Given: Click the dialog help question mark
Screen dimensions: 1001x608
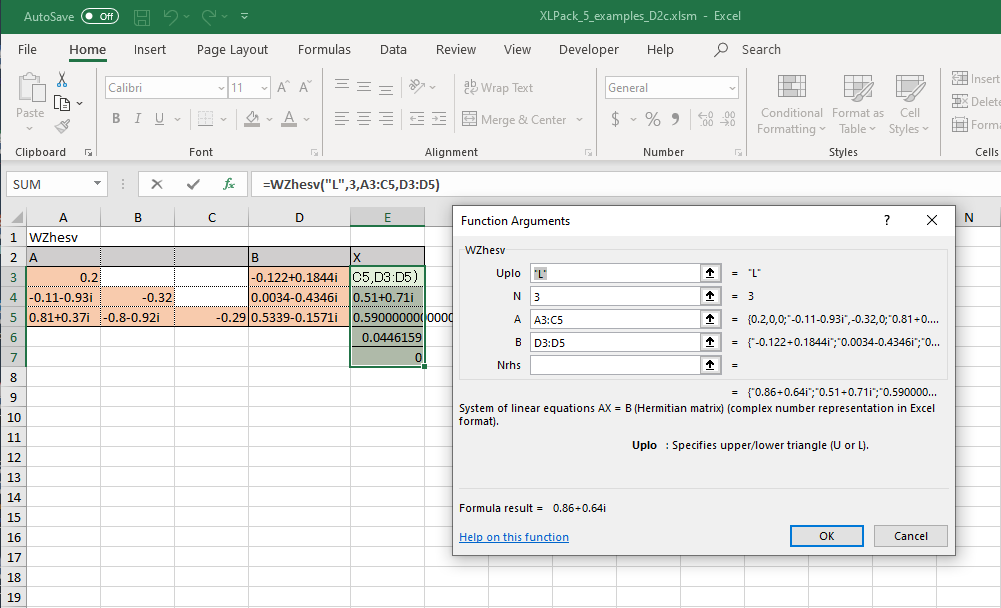Looking at the screenshot, I should click(x=887, y=220).
